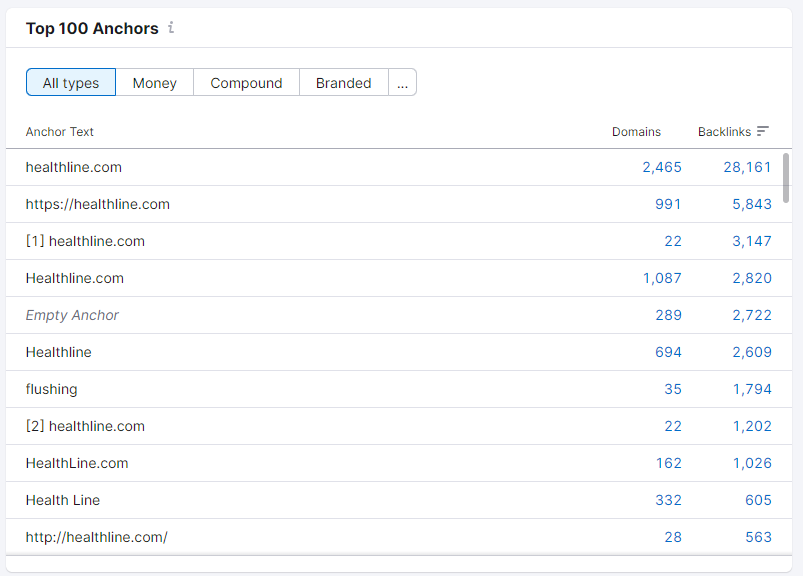View 5,843 backlinks for https://healthline.com
Screen dimensions: 803x576
coord(752,204)
